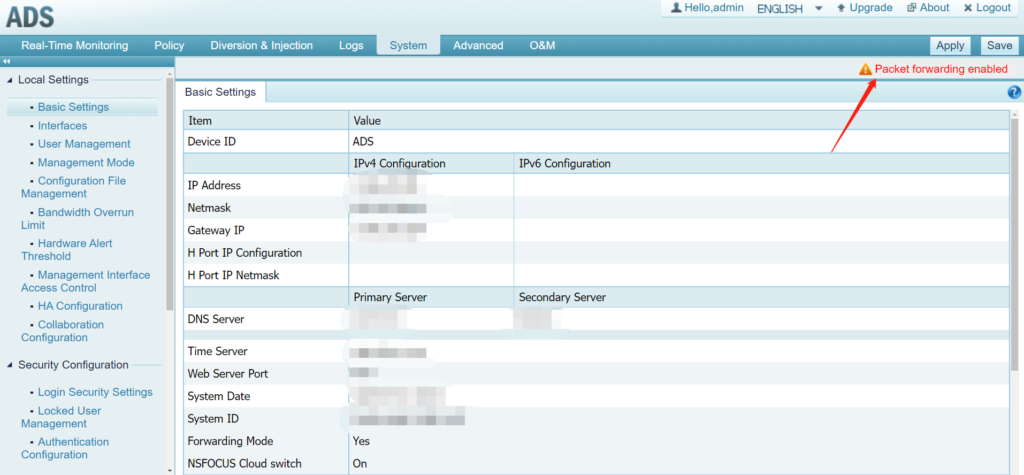
Task: Open Locked User Management
Action: tap(61, 417)
